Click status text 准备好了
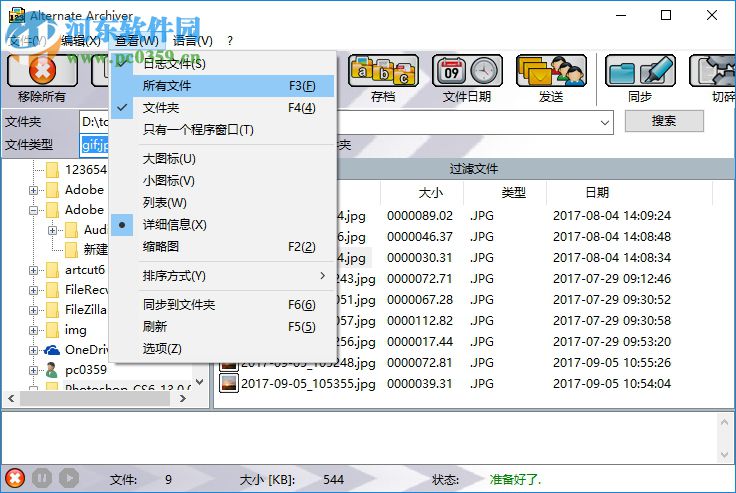Viewport: 736px width, 493px height. tap(515, 479)
